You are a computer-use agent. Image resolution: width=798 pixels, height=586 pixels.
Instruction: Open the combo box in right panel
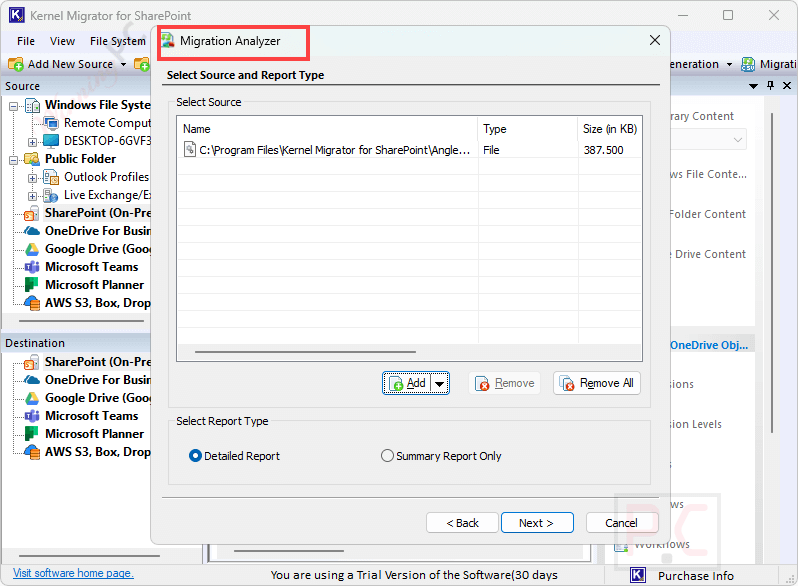pyautogui.click(x=708, y=139)
